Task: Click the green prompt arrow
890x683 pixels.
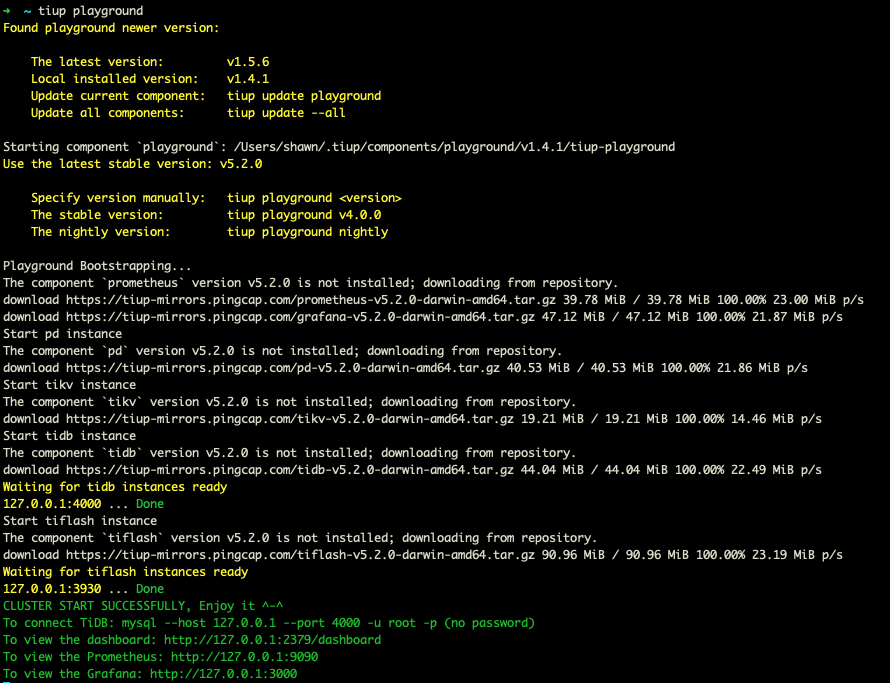Action: (x=6, y=11)
